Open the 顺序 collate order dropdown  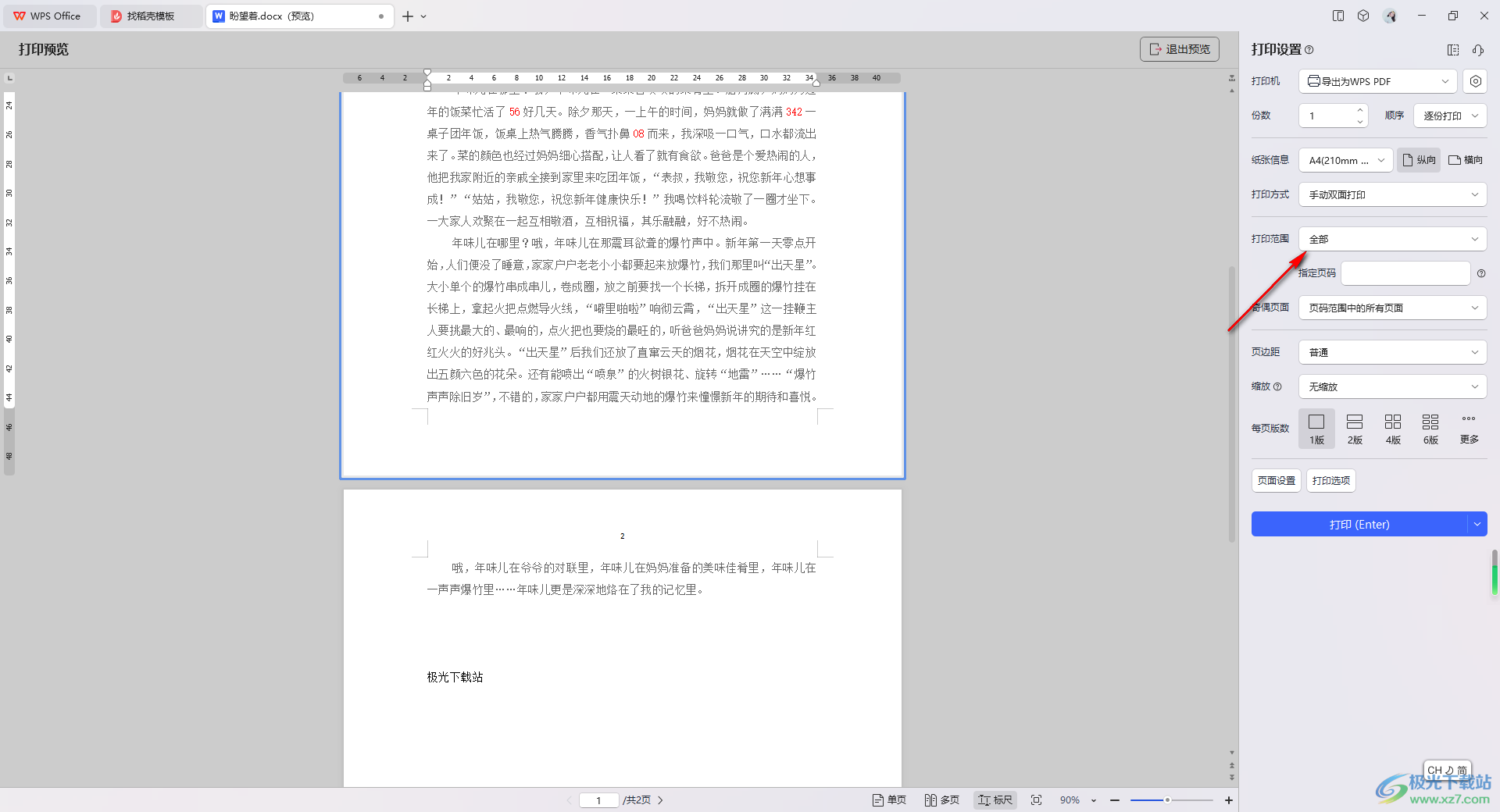pos(1450,116)
